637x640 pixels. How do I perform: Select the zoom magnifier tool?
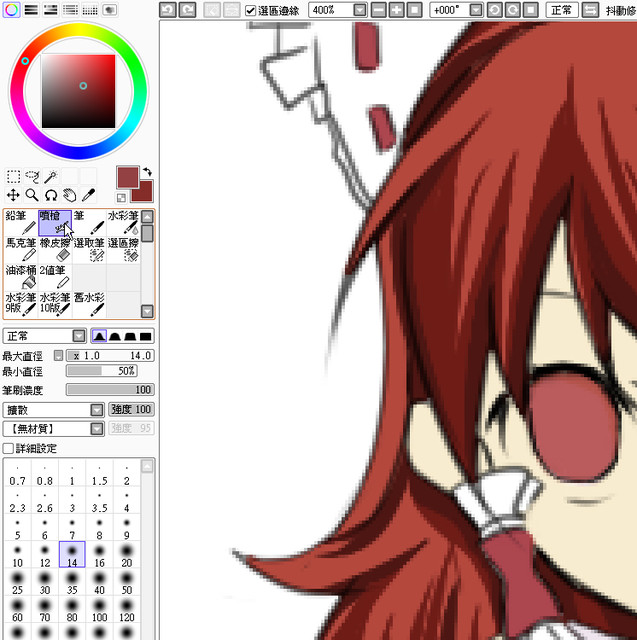32,196
